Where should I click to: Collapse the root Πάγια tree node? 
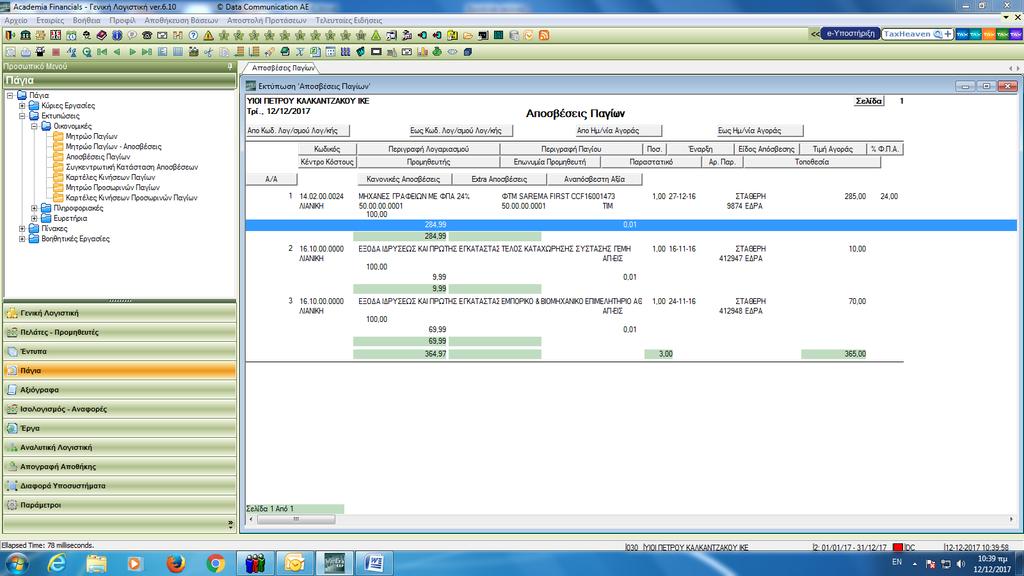click(10, 95)
